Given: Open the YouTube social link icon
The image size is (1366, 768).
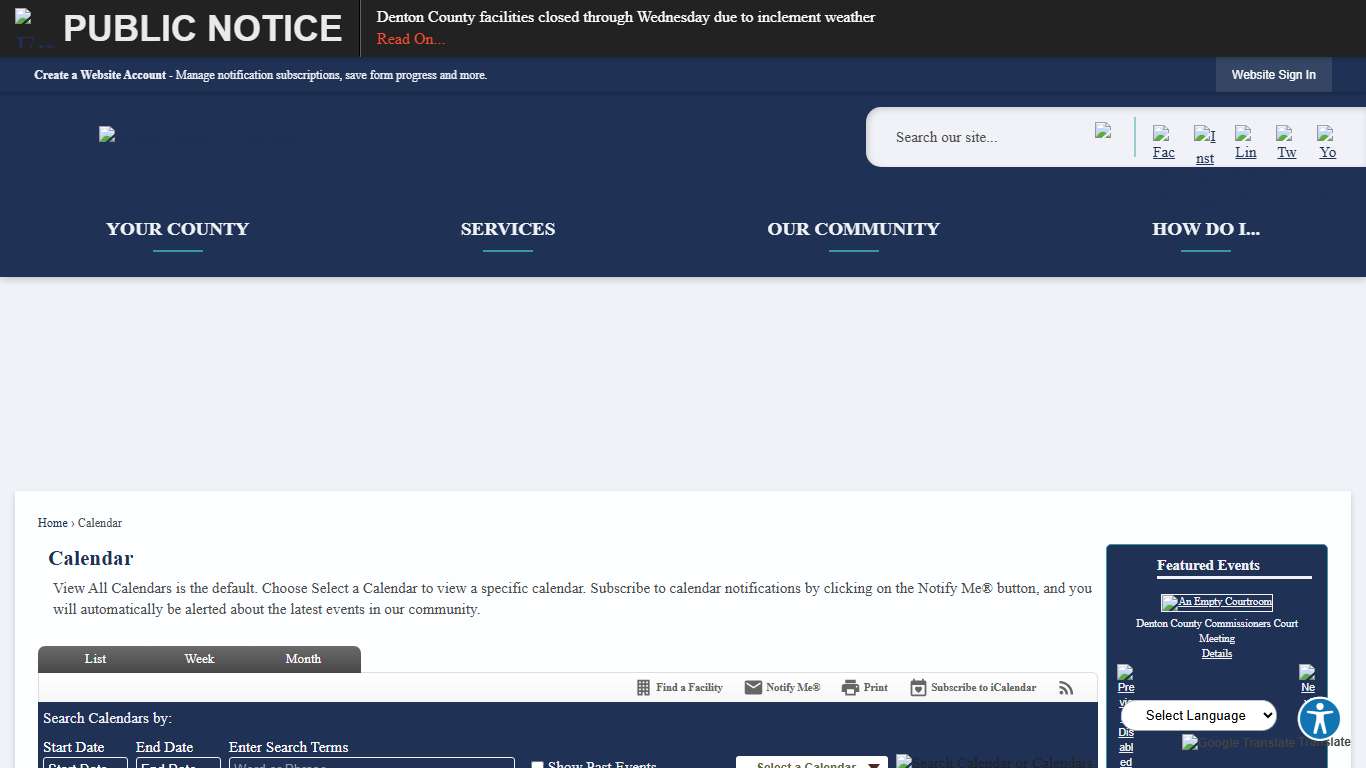Looking at the screenshot, I should click(x=1327, y=142).
